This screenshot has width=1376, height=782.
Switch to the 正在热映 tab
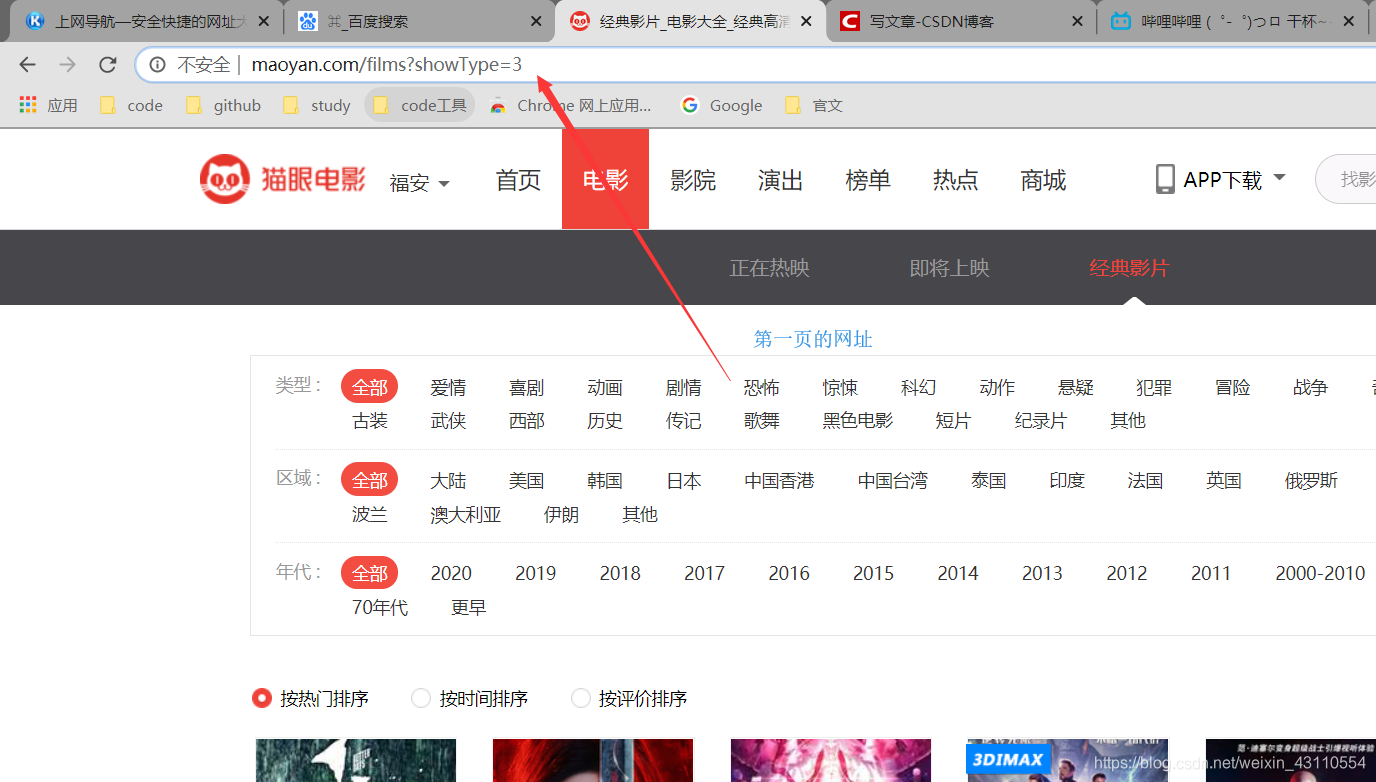coord(768,267)
